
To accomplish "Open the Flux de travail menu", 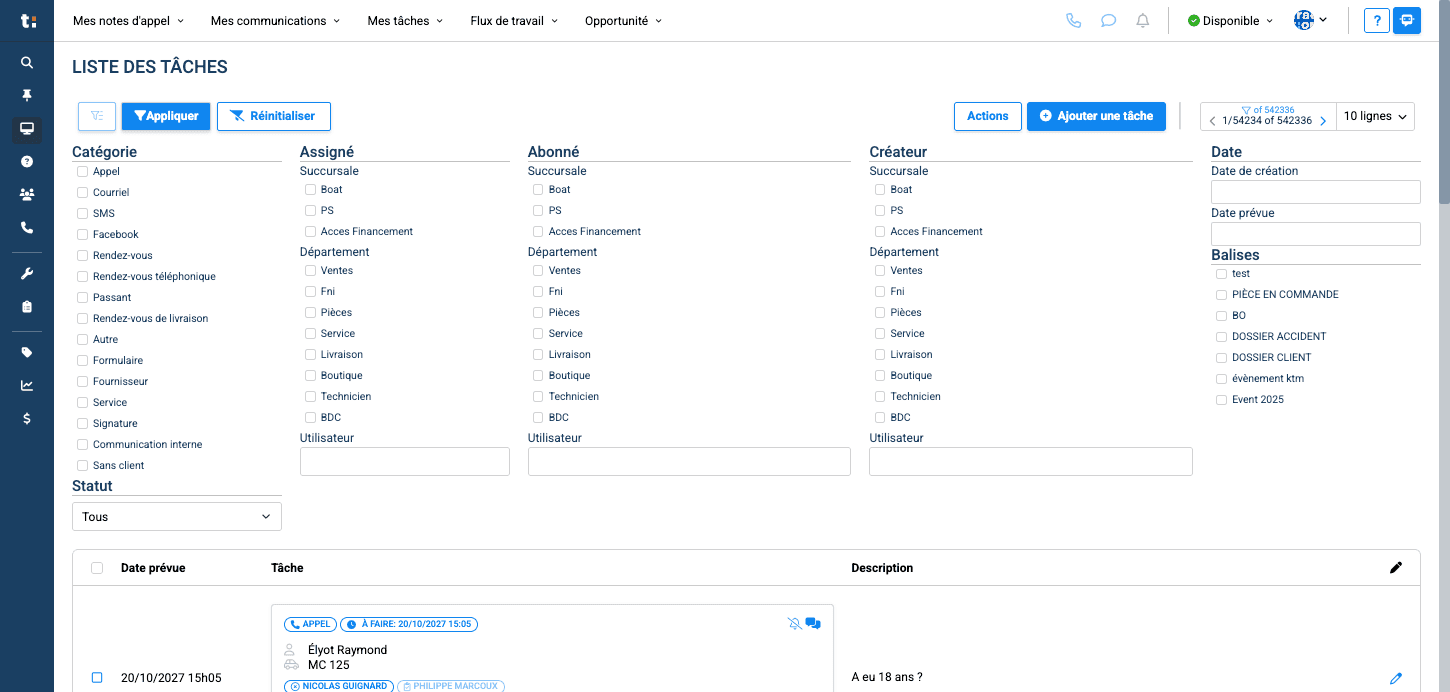I will (x=514, y=21).
